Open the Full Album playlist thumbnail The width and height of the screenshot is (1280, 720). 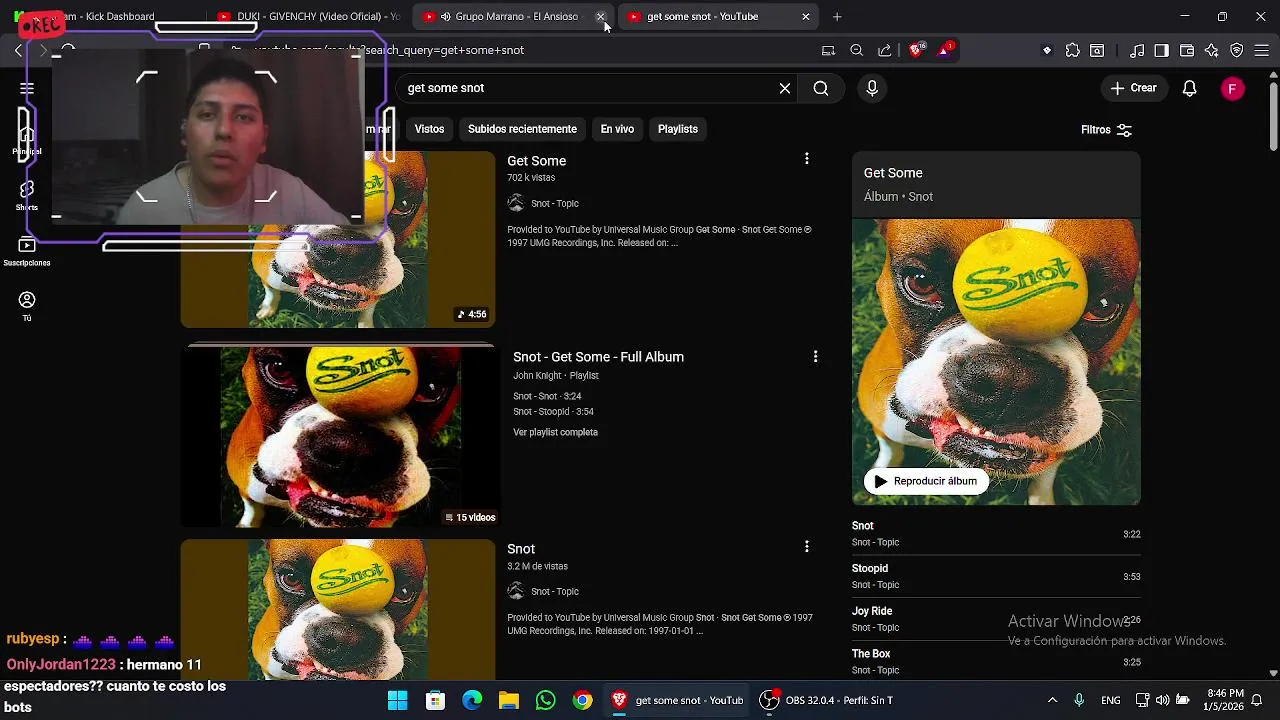click(338, 436)
